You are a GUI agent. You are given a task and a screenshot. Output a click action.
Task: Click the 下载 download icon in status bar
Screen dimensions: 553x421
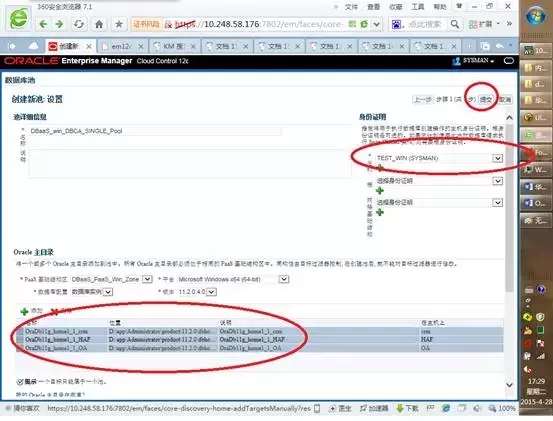point(400,408)
